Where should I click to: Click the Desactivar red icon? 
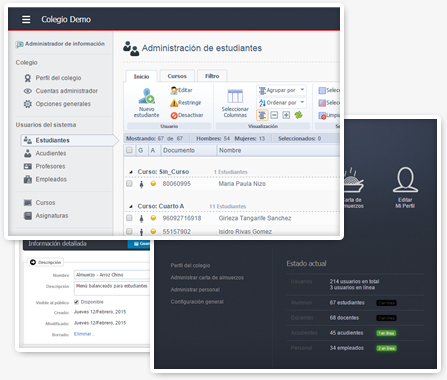click(x=174, y=115)
